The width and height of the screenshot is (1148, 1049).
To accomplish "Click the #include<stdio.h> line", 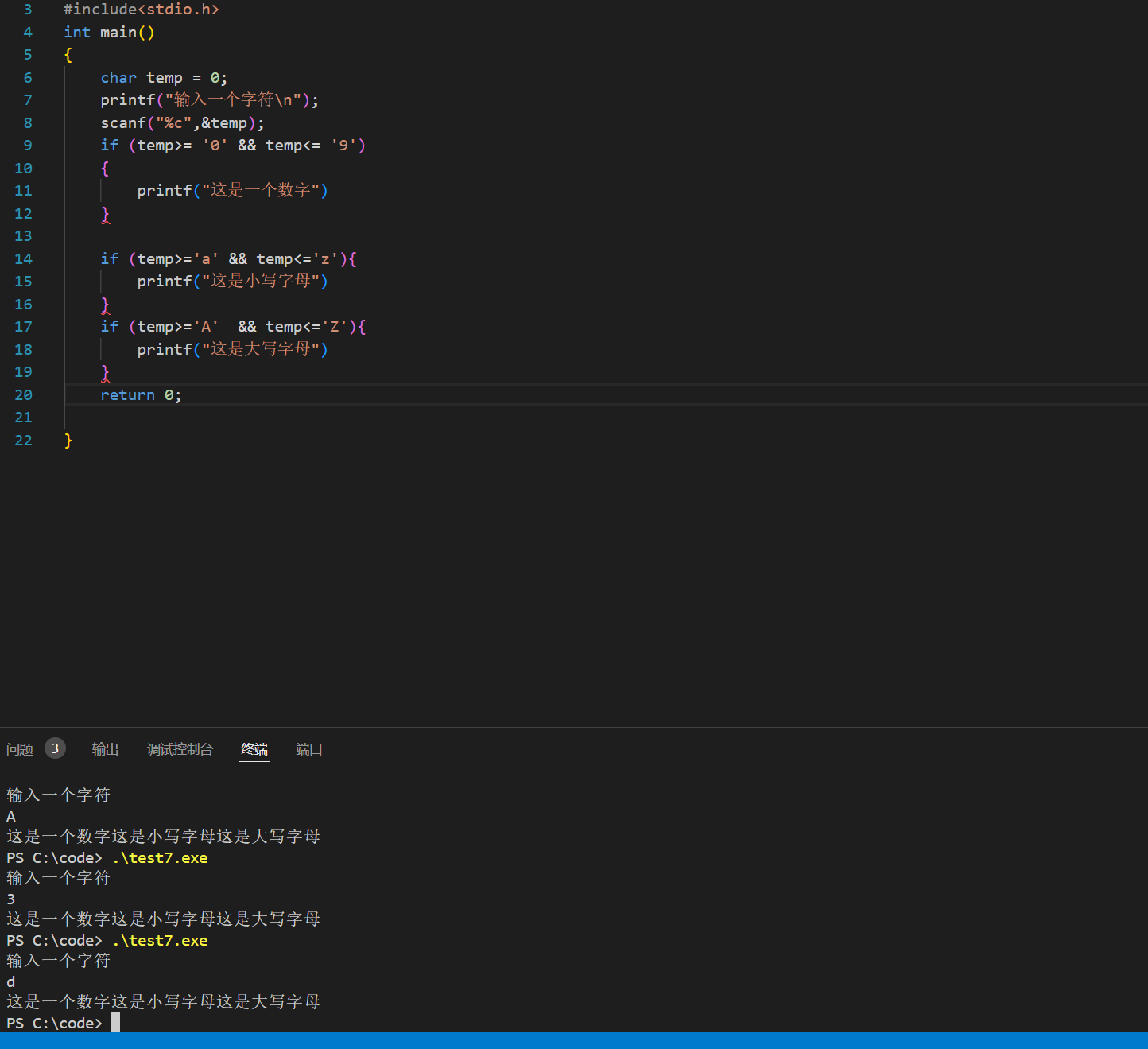I will pyautogui.click(x=141, y=10).
